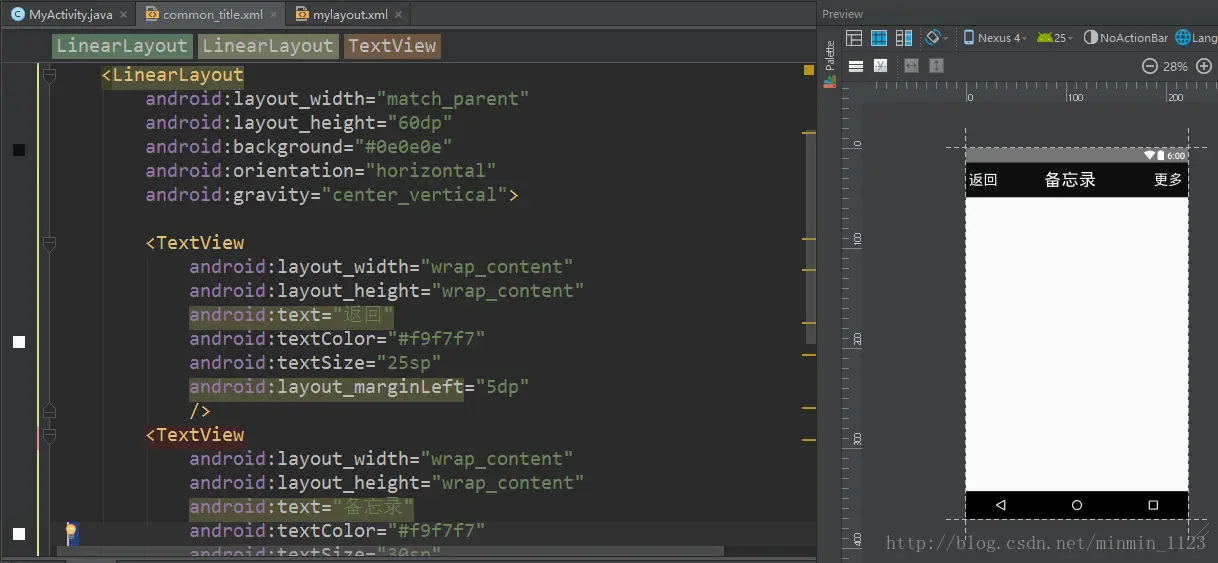
Task: Click the green Android API icon
Action: tap(1045, 38)
